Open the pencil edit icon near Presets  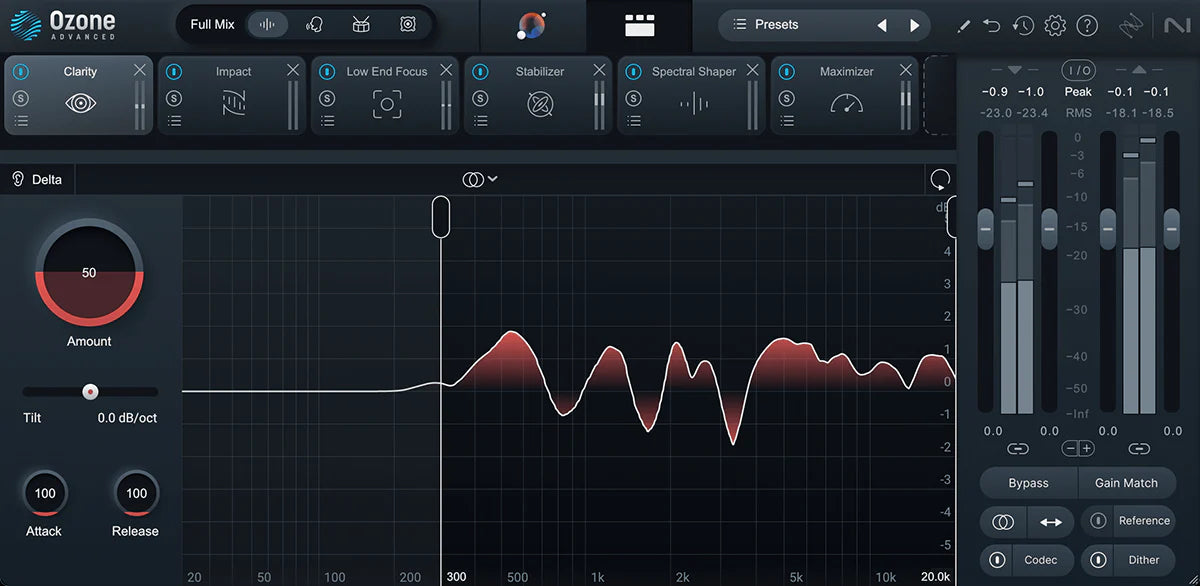(963, 25)
